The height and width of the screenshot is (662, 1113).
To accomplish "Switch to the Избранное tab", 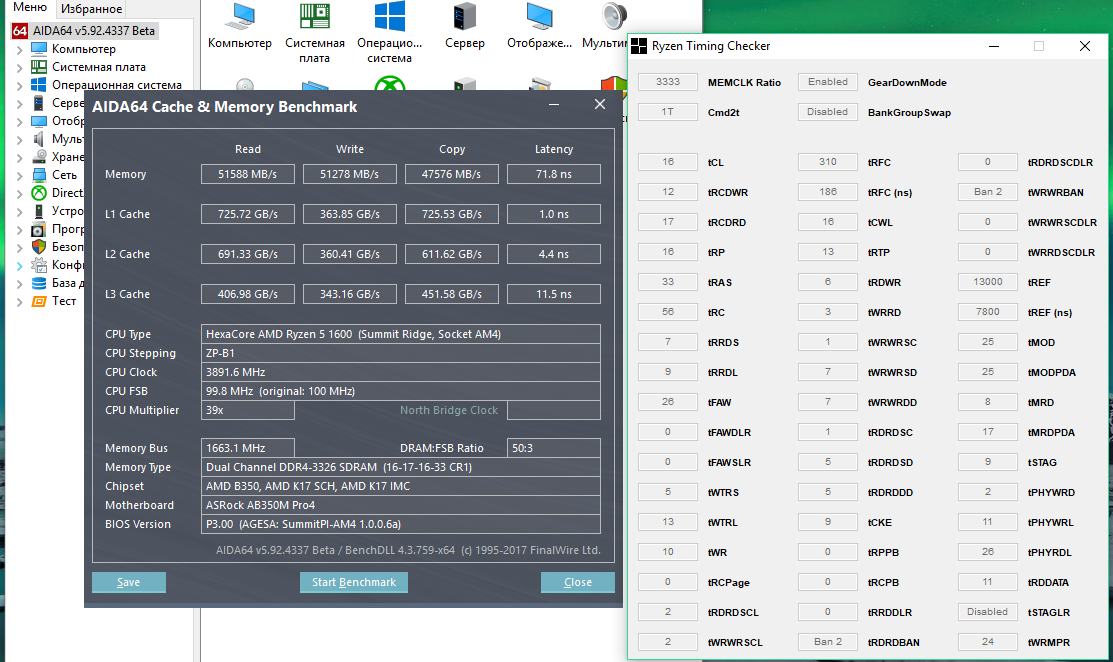I will 91,9.
